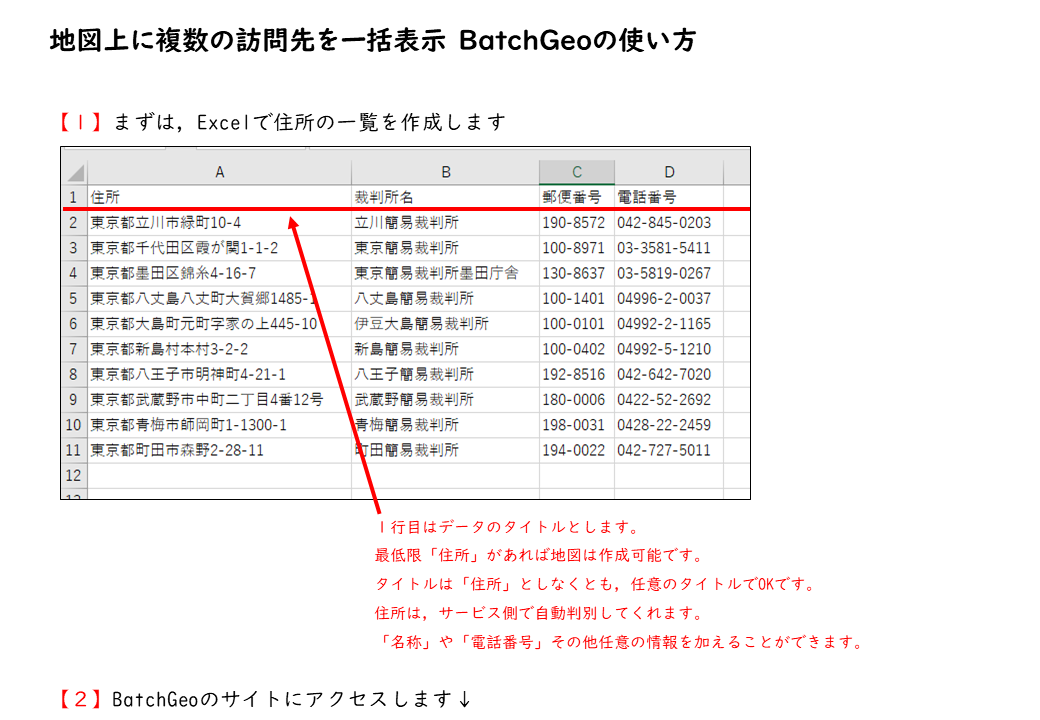Select cell 町田簡易裁判所
Viewport: 1040px width, 720px height.
point(446,450)
